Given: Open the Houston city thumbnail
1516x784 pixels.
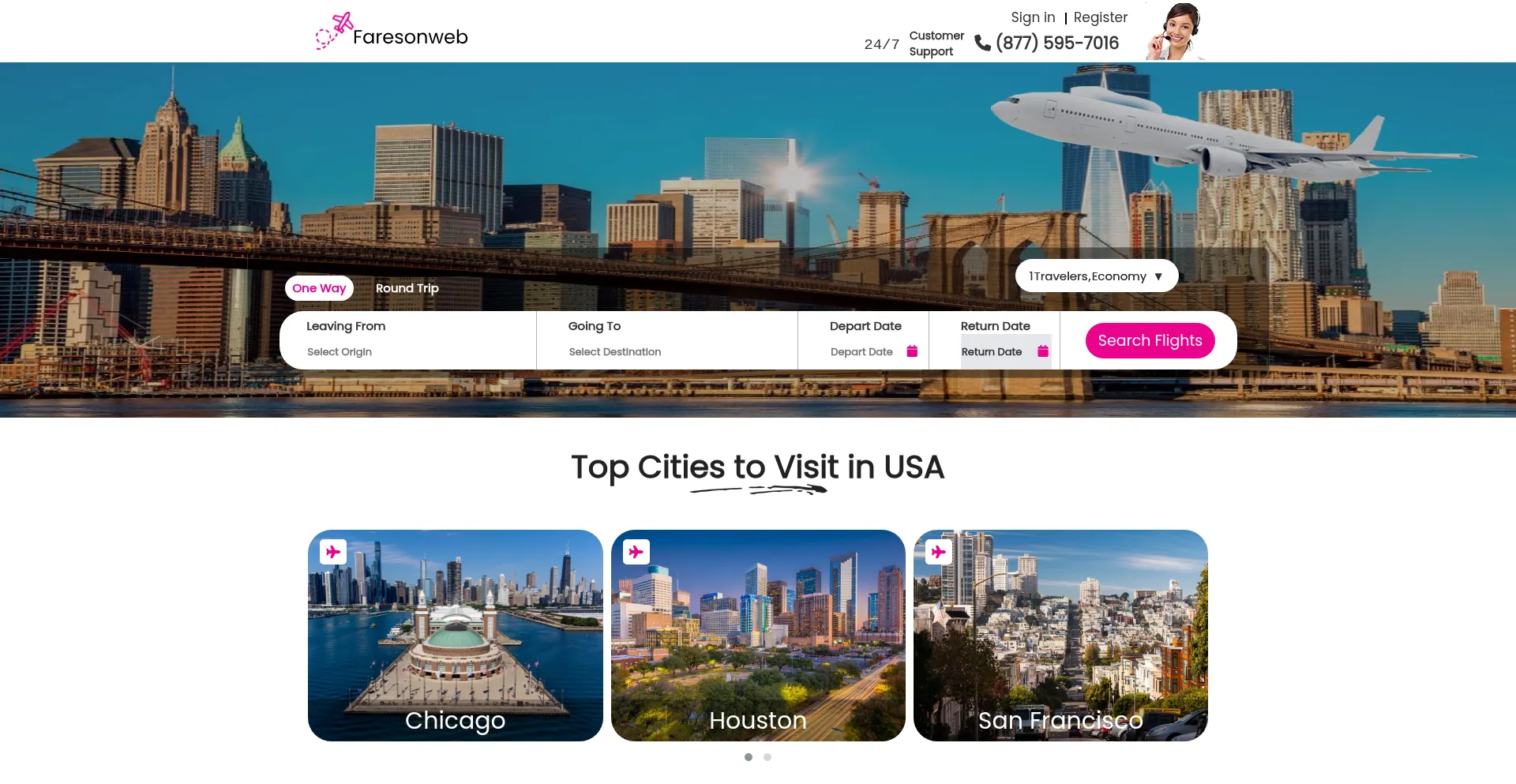Looking at the screenshot, I should click(758, 636).
